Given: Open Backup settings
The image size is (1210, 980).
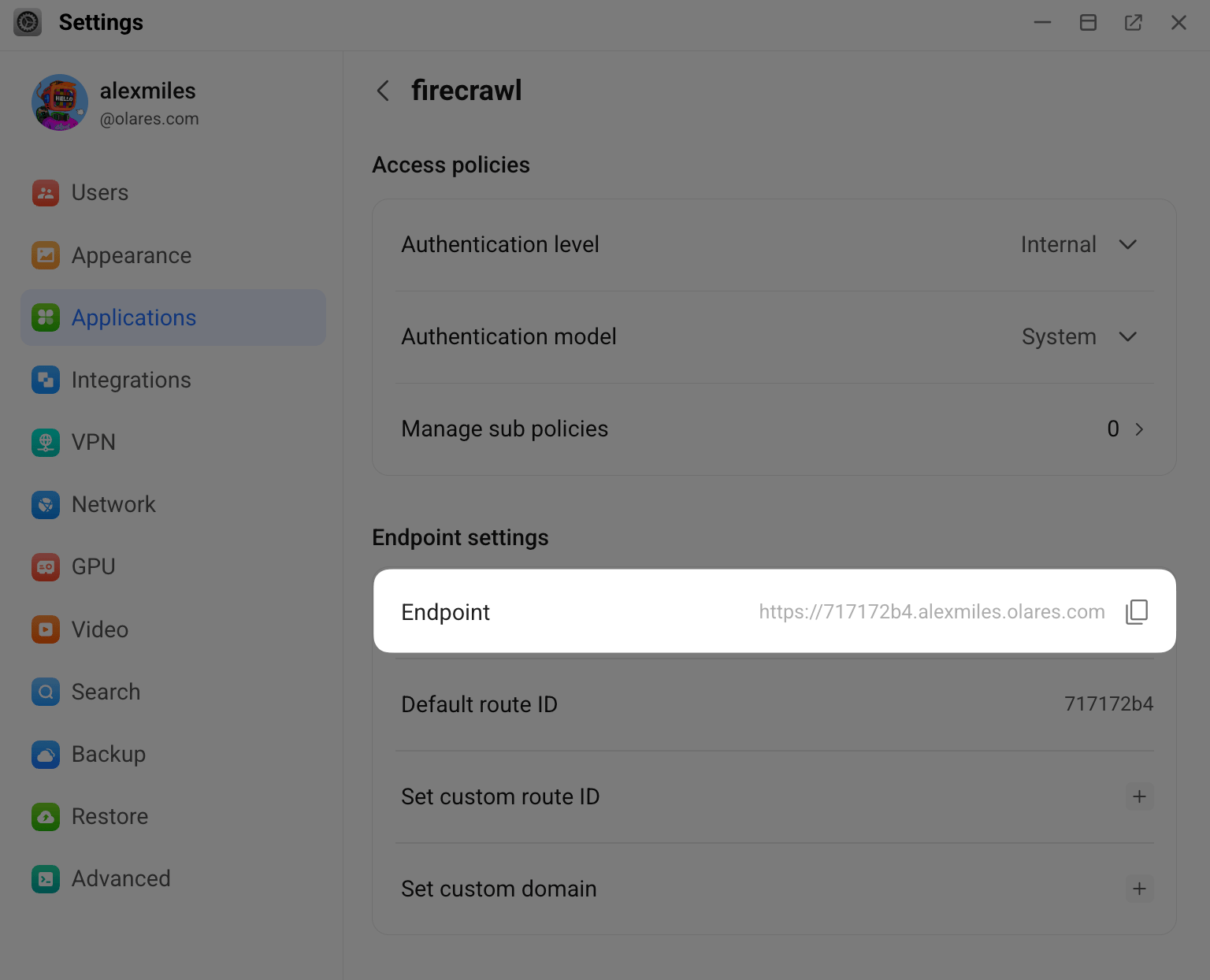Looking at the screenshot, I should [173, 754].
